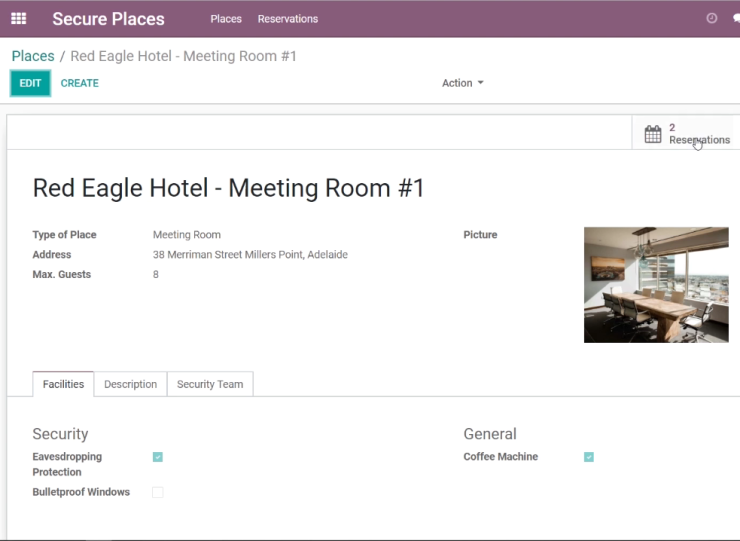Toggle Bulletproof Windows checkbox
The height and width of the screenshot is (541, 740).
(158, 492)
